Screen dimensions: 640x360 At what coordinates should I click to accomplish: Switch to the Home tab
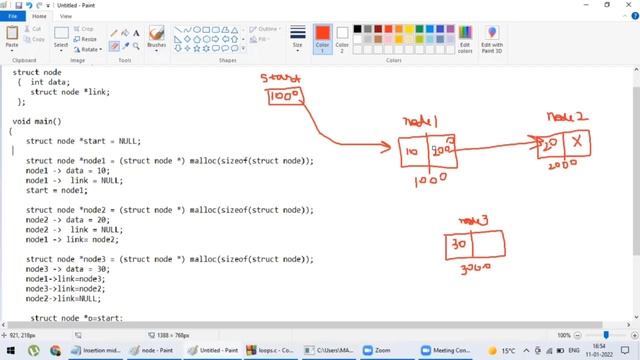tap(39, 16)
